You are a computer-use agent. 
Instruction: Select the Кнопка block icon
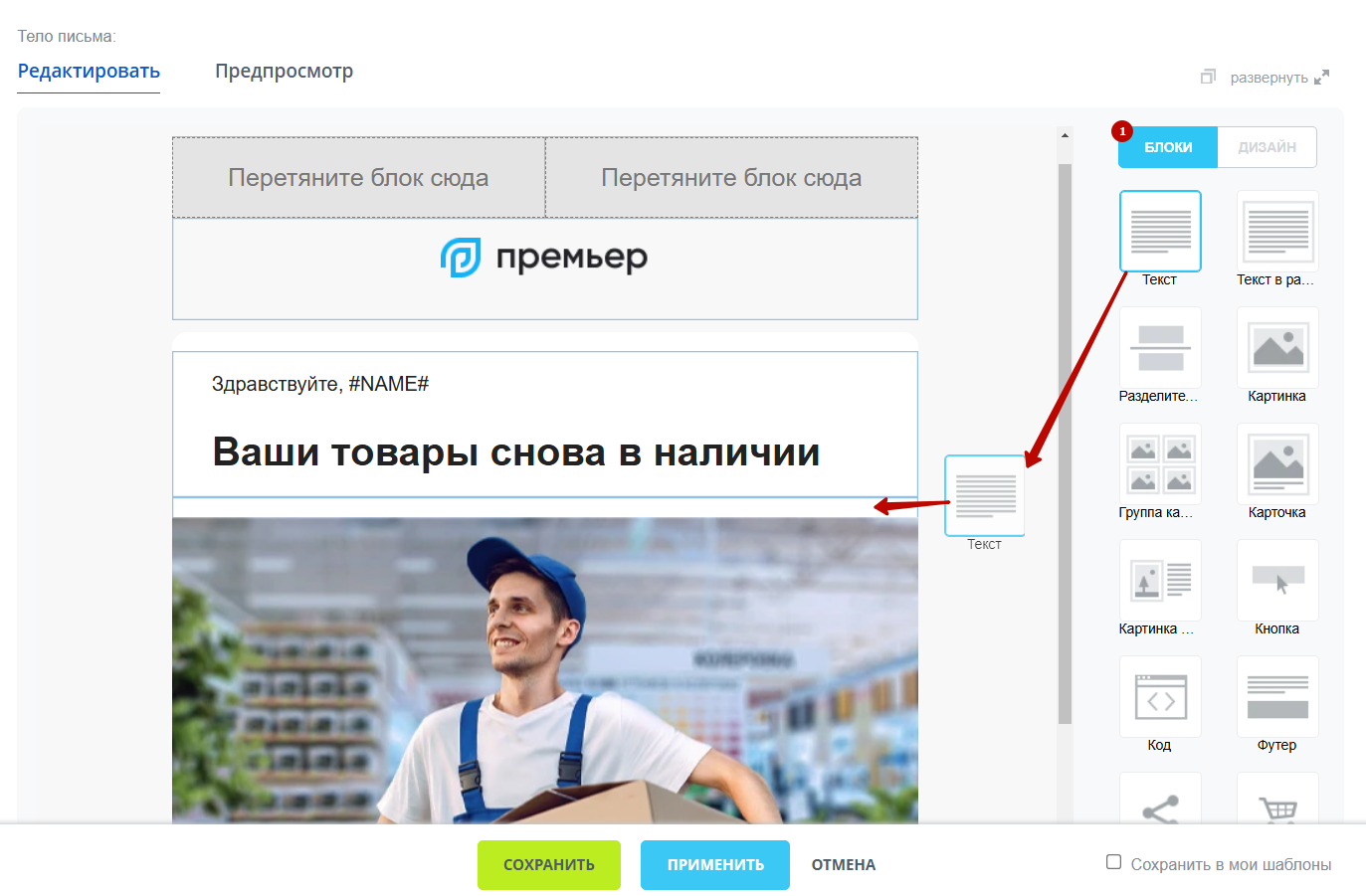(1277, 580)
